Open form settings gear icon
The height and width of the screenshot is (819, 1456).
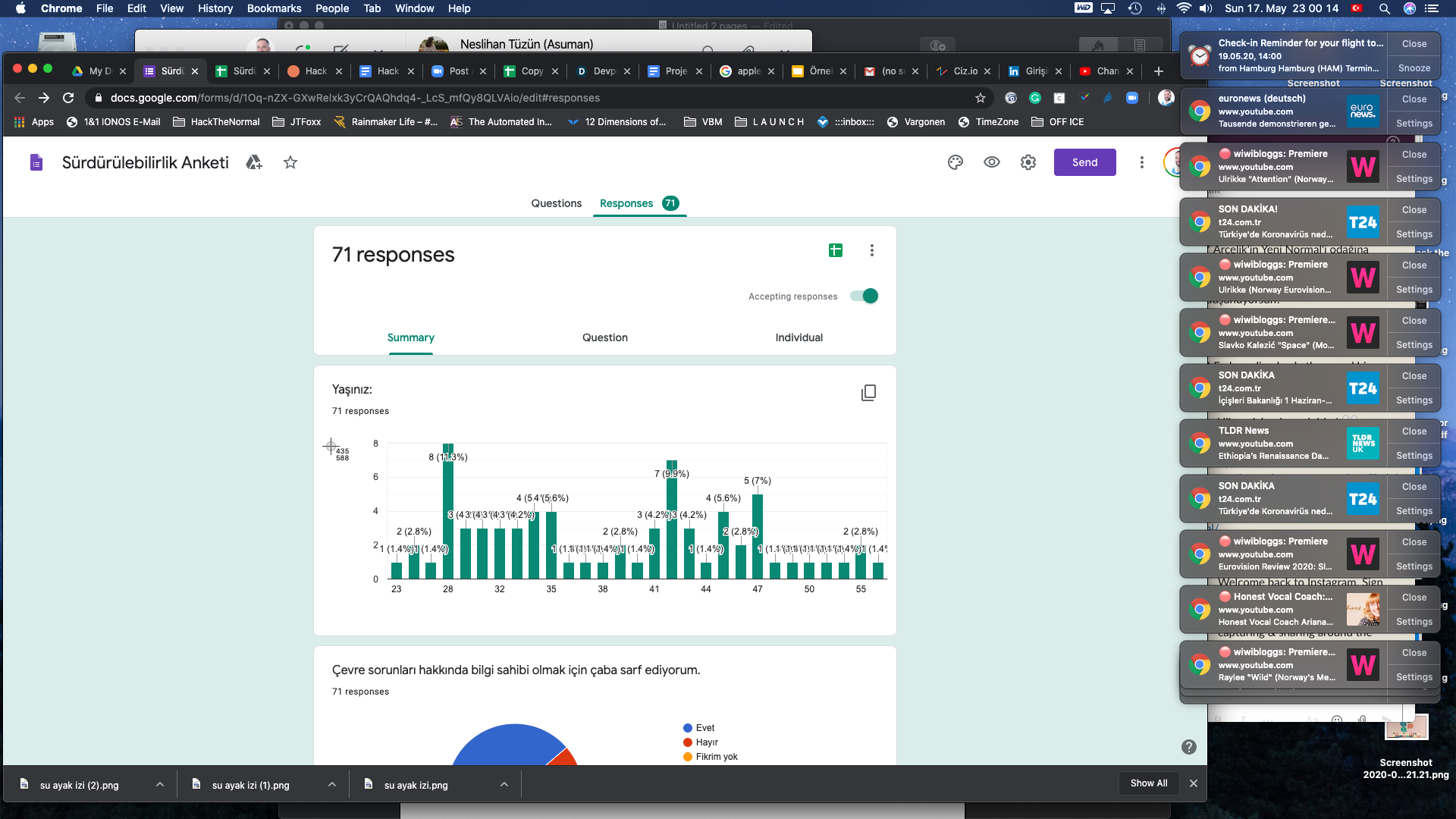1028,162
